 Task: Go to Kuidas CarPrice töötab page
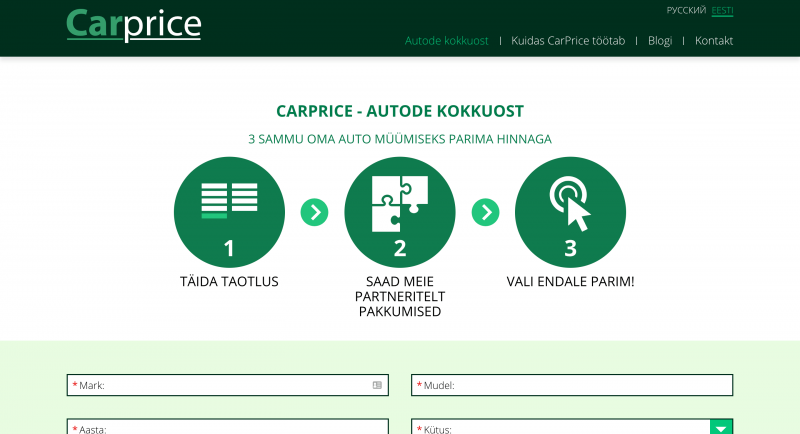[x=568, y=41]
